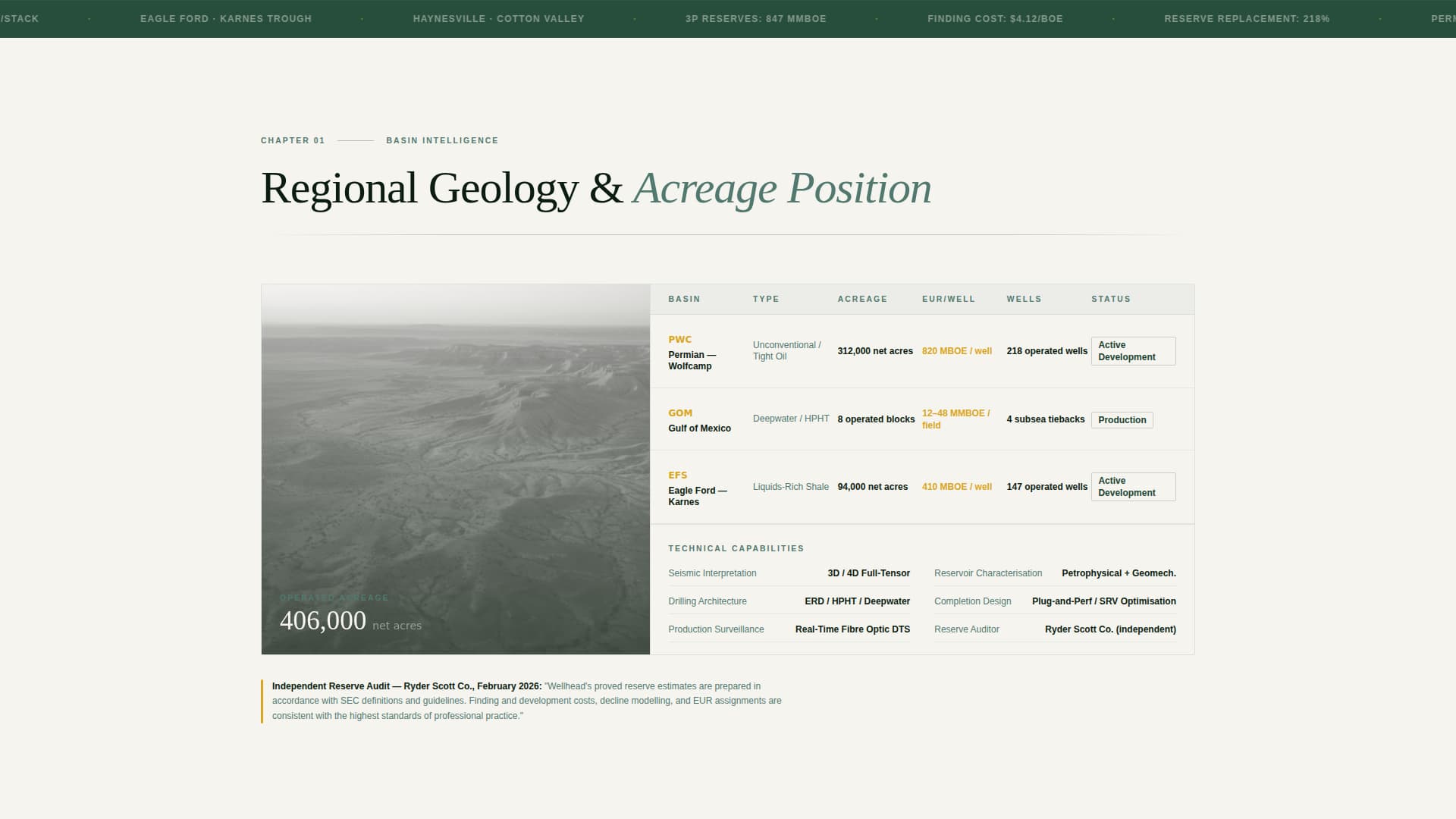Click the Plug-and-Perf / SRV Optimisation value
Screen dimensions: 1456x819
[1104, 601]
